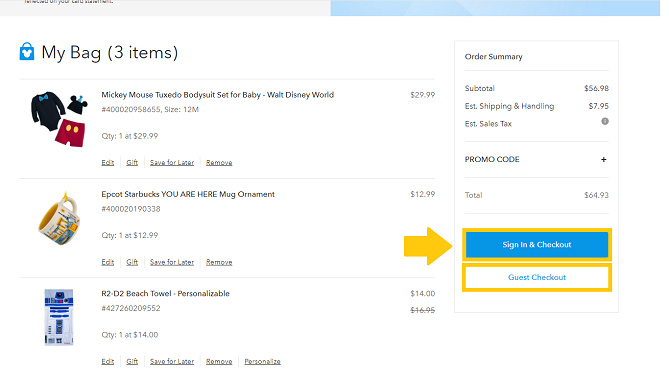Remove the R2-D2 Beach Towel

point(219,361)
